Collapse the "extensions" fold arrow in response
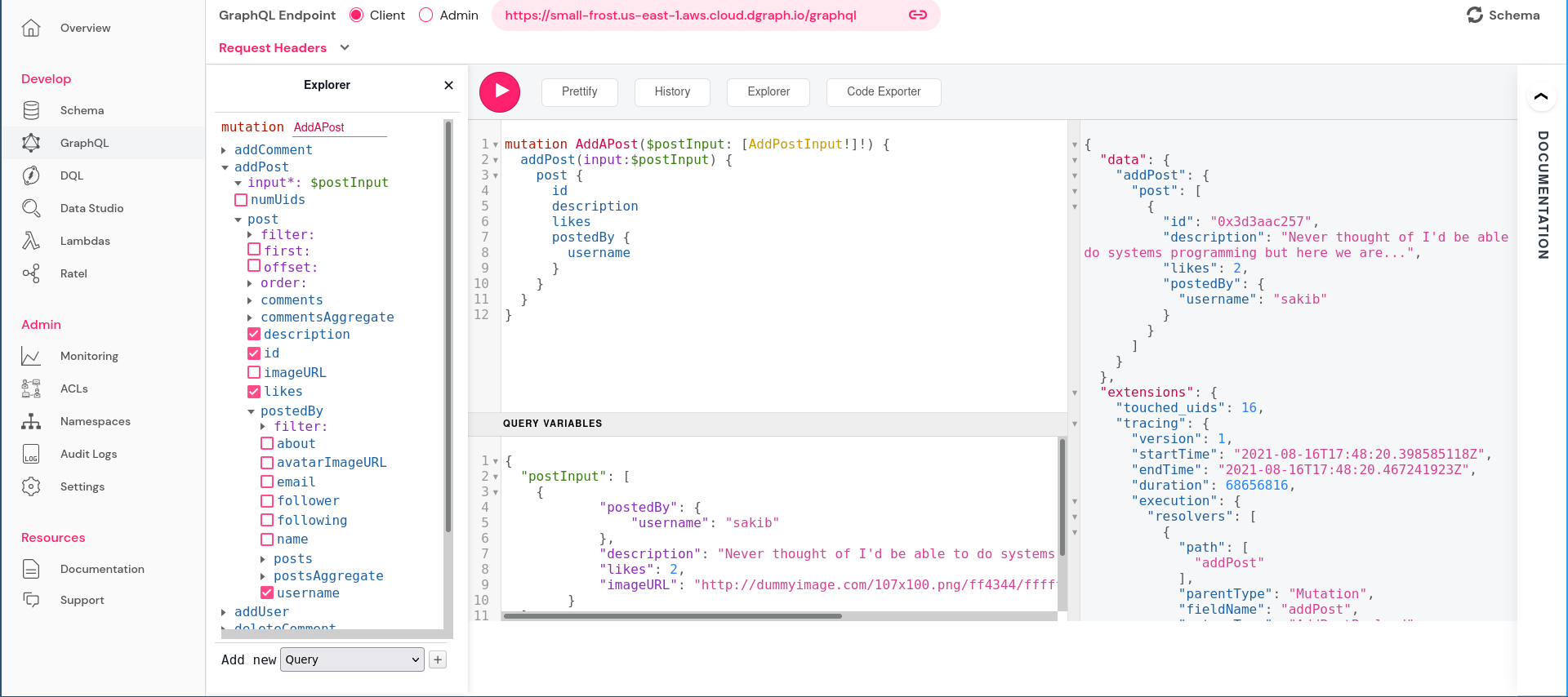This screenshot has width=1568, height=697. 1075,393
